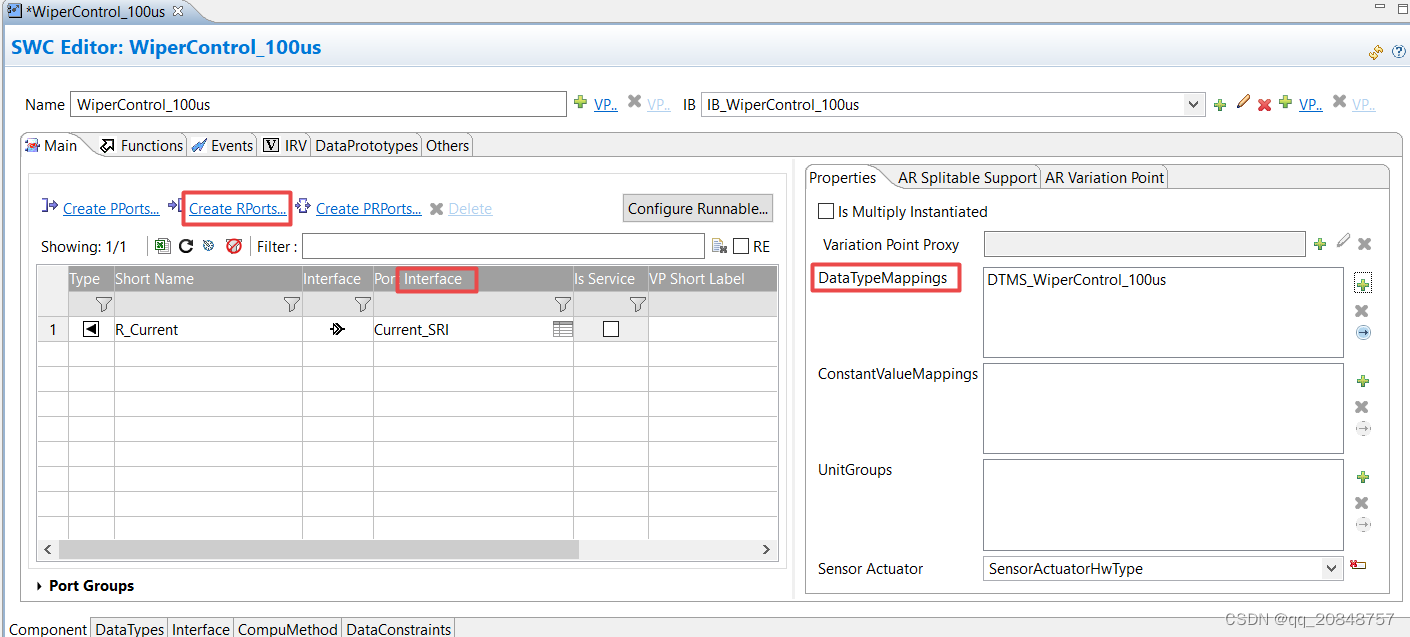Screen dimensions: 1410x637
Task: Select DTMS_WiperControl_100us in DataTypeMappings list
Action: pos(1076,280)
